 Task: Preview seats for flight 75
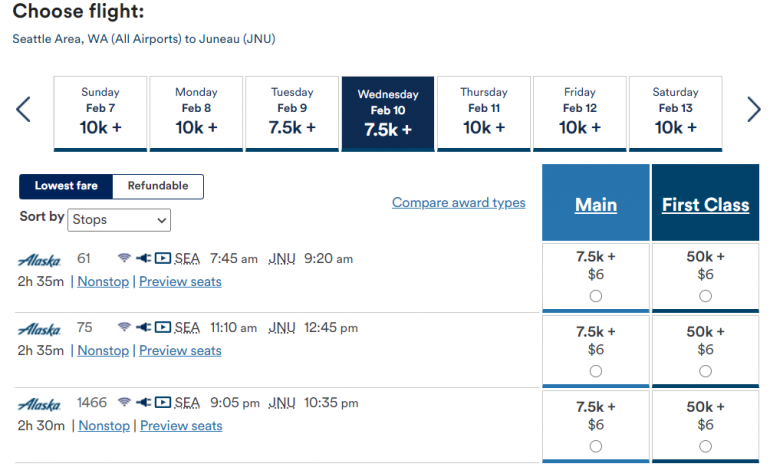180,351
